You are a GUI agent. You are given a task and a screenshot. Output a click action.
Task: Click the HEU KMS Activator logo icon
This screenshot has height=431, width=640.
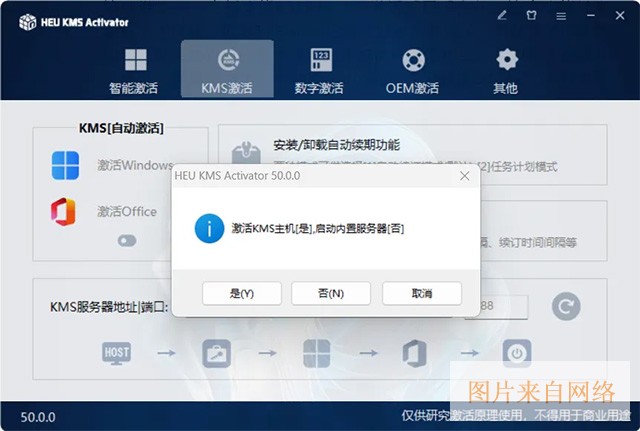coord(27,21)
